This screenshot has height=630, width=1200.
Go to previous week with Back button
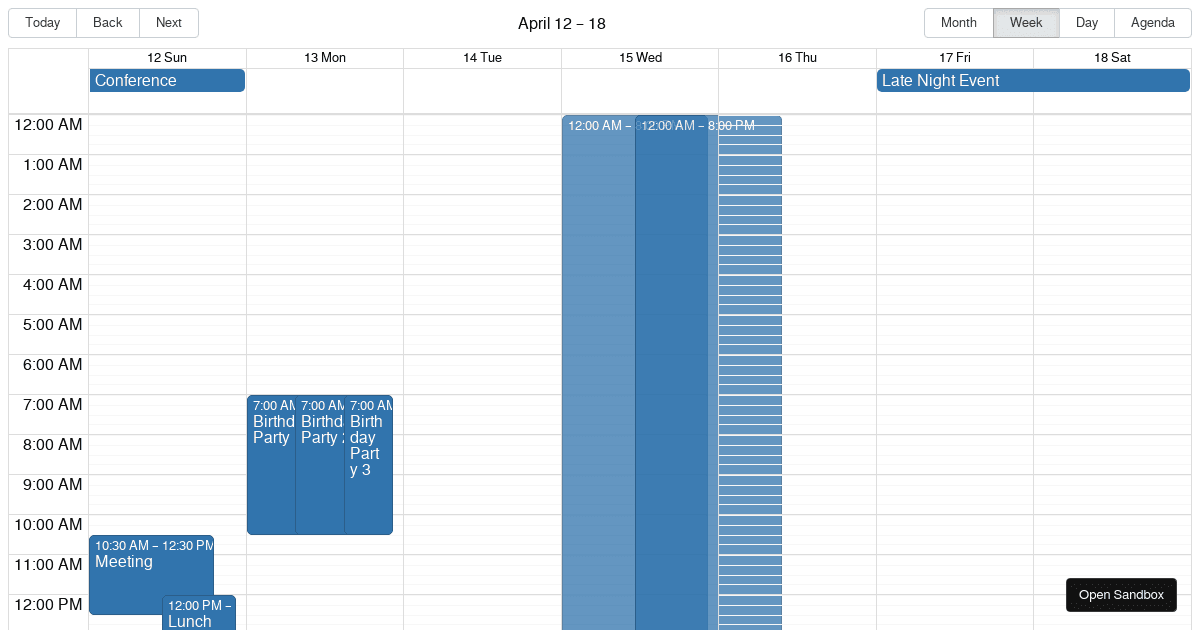107,22
